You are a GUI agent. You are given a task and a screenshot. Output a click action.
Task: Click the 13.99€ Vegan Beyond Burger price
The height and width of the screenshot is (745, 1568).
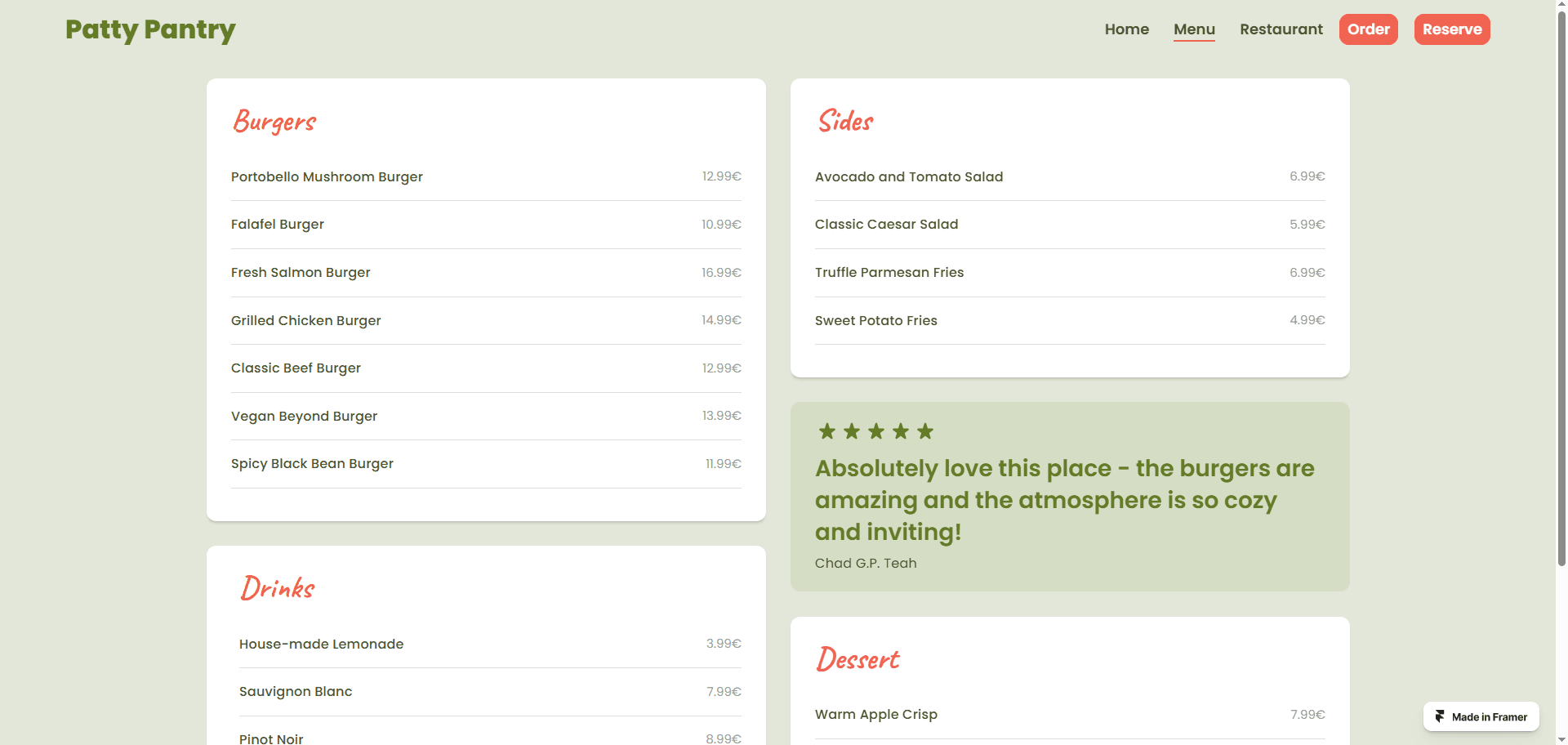click(722, 415)
